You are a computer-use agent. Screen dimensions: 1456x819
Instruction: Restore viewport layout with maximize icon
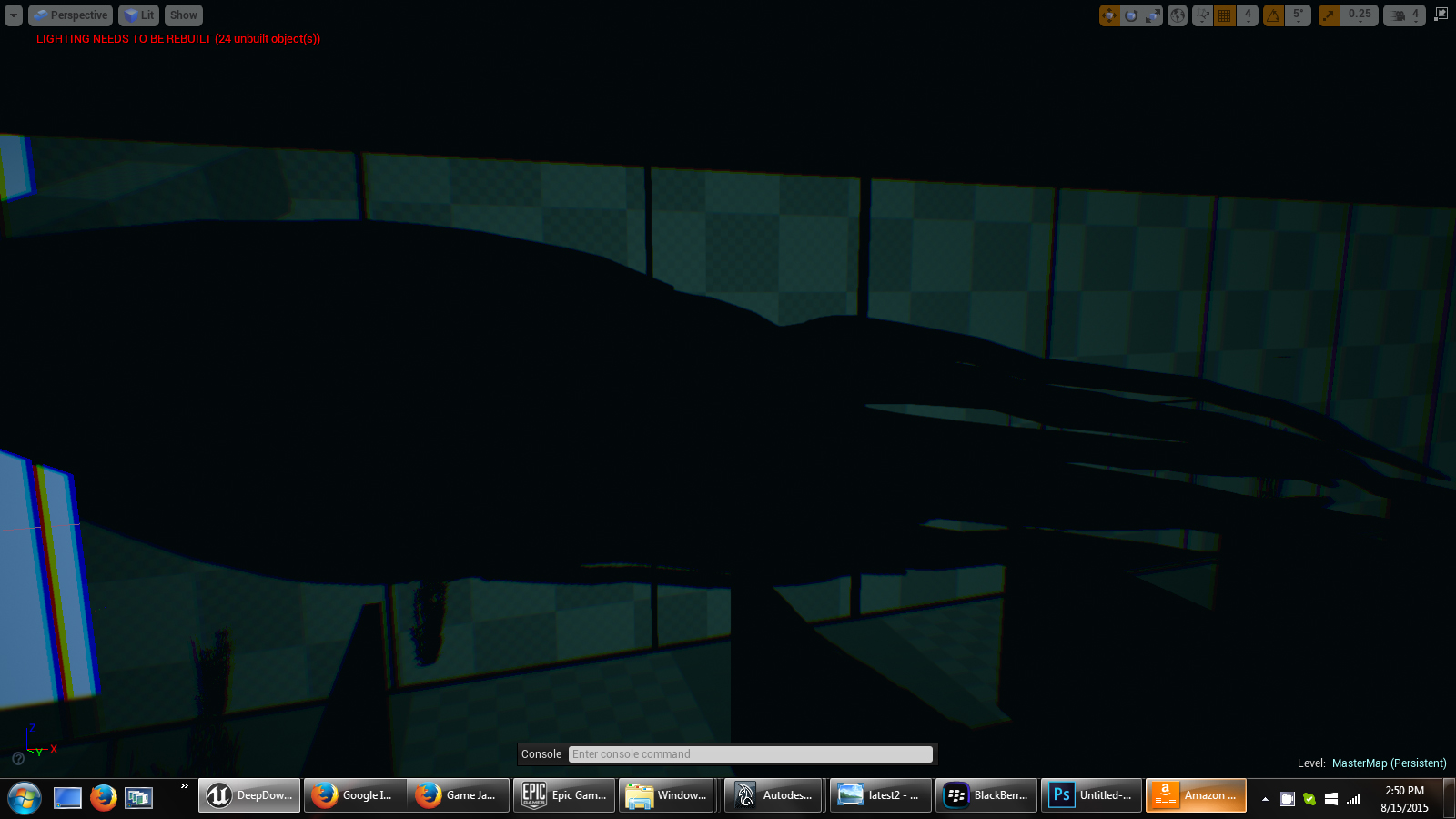(1441, 15)
